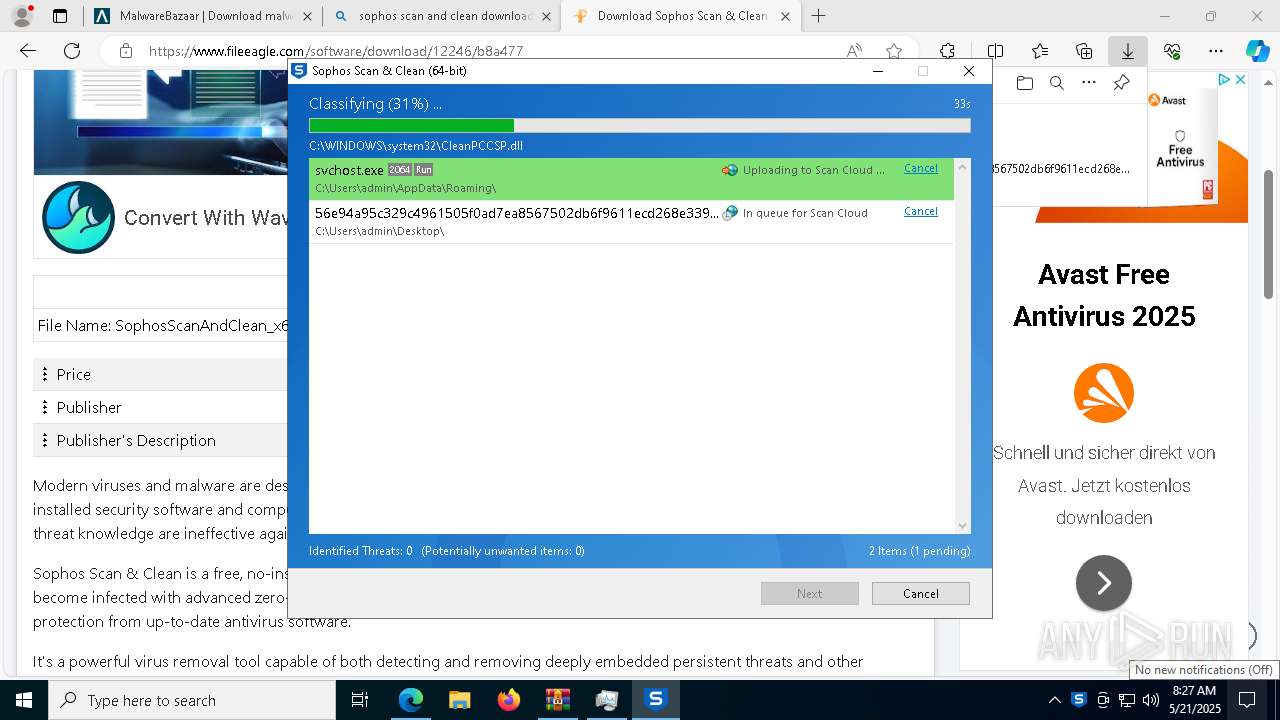Click the CleanPCCSP.dll path text
1280x720 pixels.
click(416, 146)
